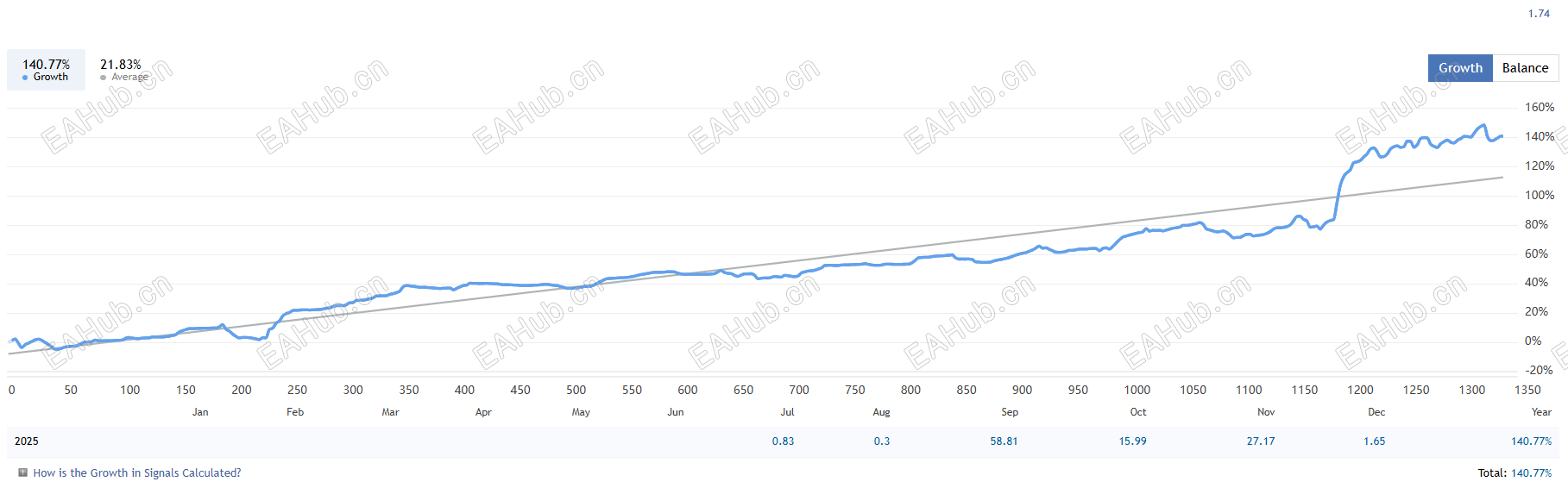
Task: Click the November value 27.17
Action: coord(1260,441)
